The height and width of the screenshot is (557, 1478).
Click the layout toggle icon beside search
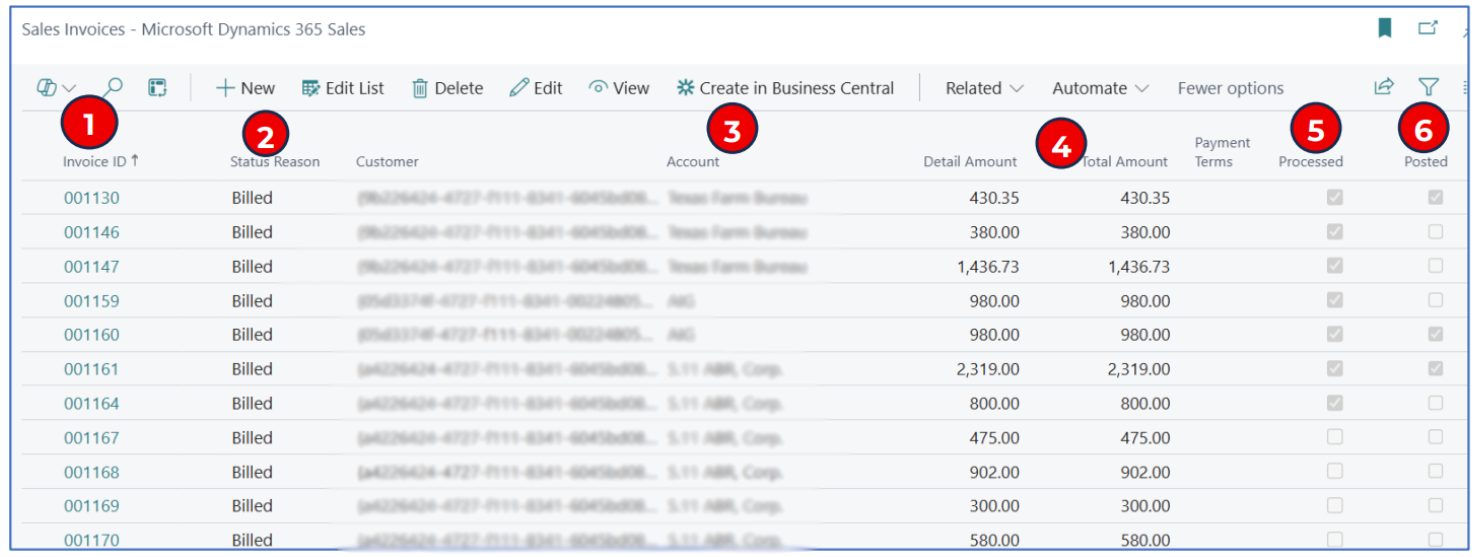[157, 88]
